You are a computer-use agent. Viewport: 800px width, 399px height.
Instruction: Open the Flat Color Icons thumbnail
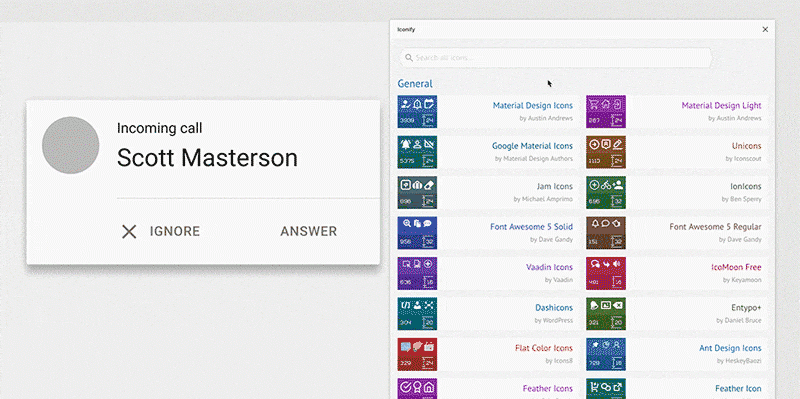point(417,354)
